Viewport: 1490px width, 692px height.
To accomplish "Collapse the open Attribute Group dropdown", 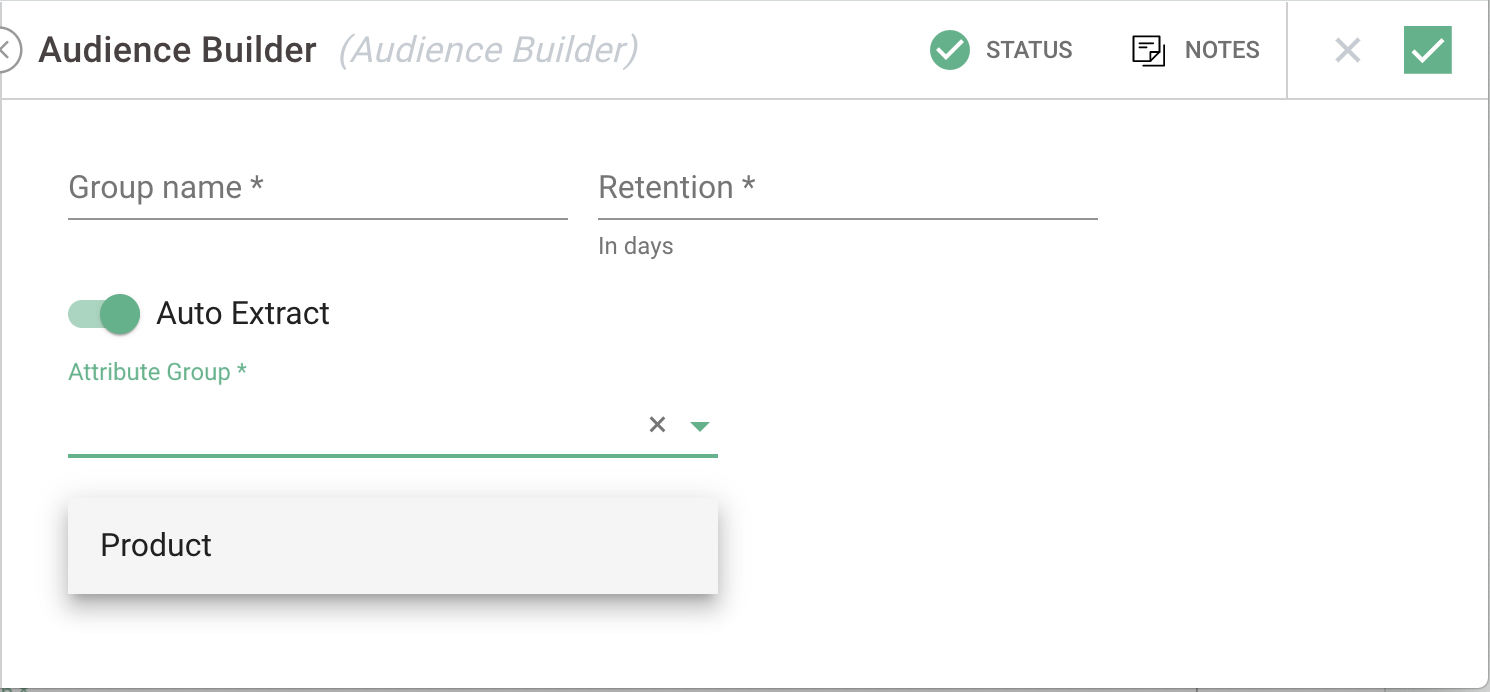I will (699, 424).
